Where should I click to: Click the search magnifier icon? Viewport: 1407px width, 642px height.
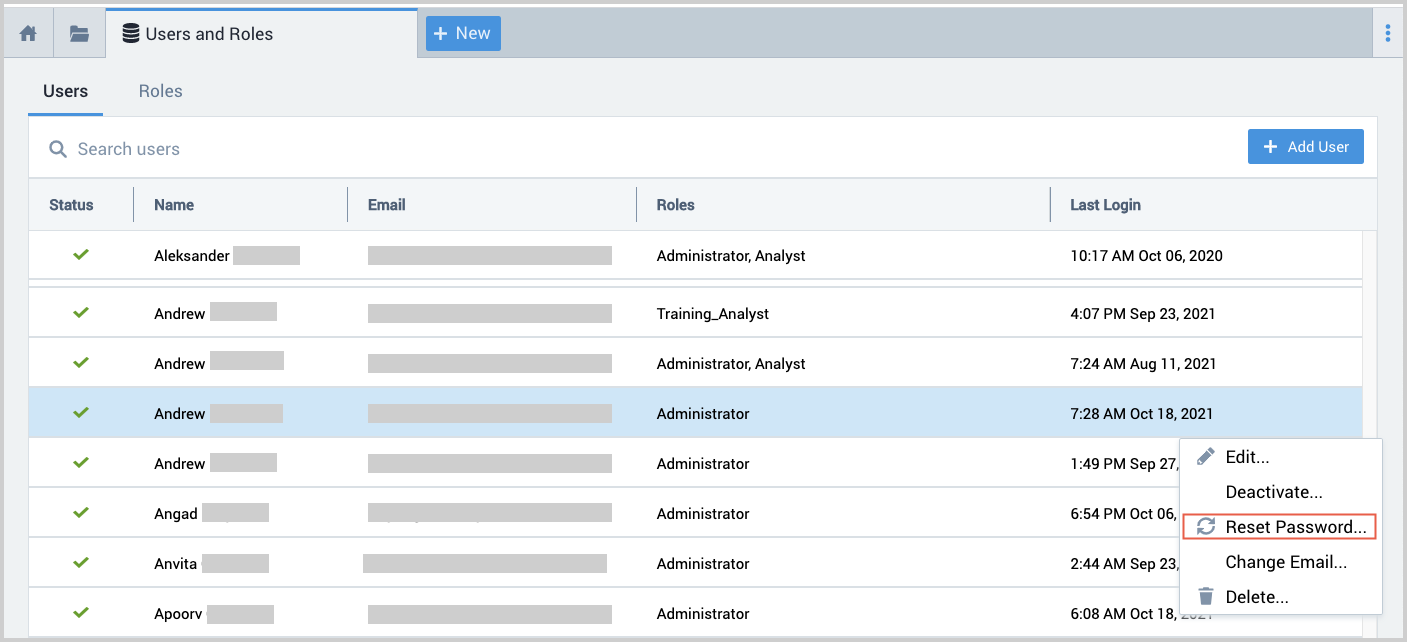point(59,149)
